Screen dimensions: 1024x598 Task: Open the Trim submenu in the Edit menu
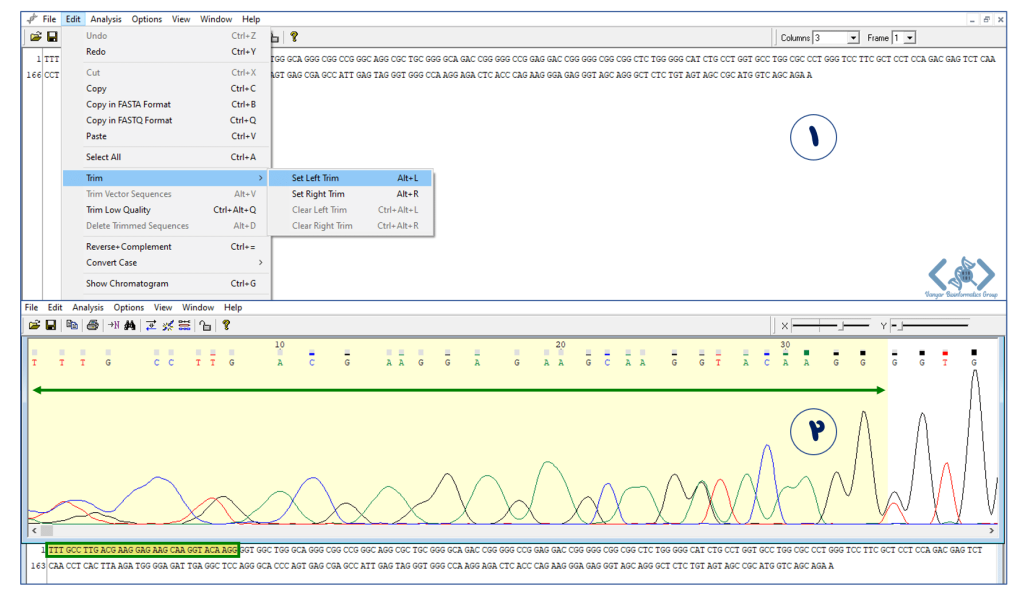166,178
